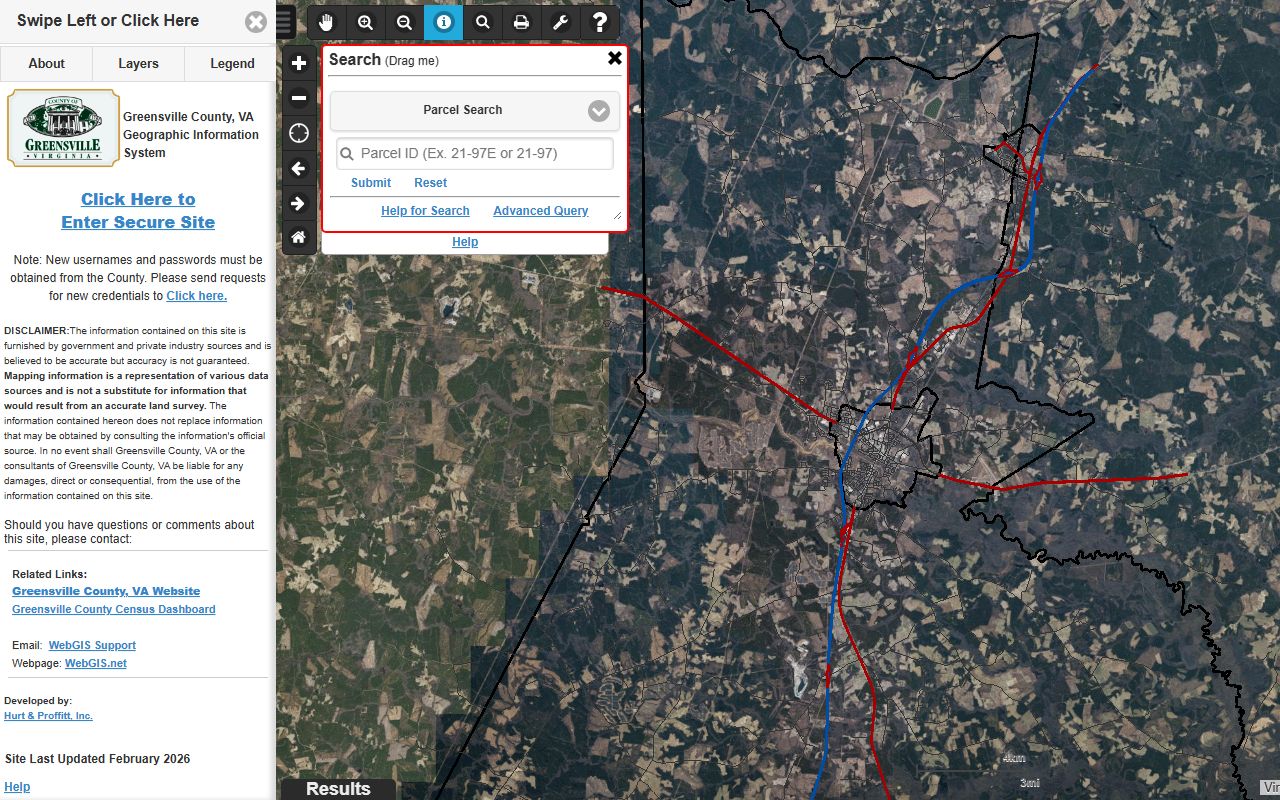Viewport: 1280px width, 800px height.
Task: Return to home map extent
Action: coord(299,238)
